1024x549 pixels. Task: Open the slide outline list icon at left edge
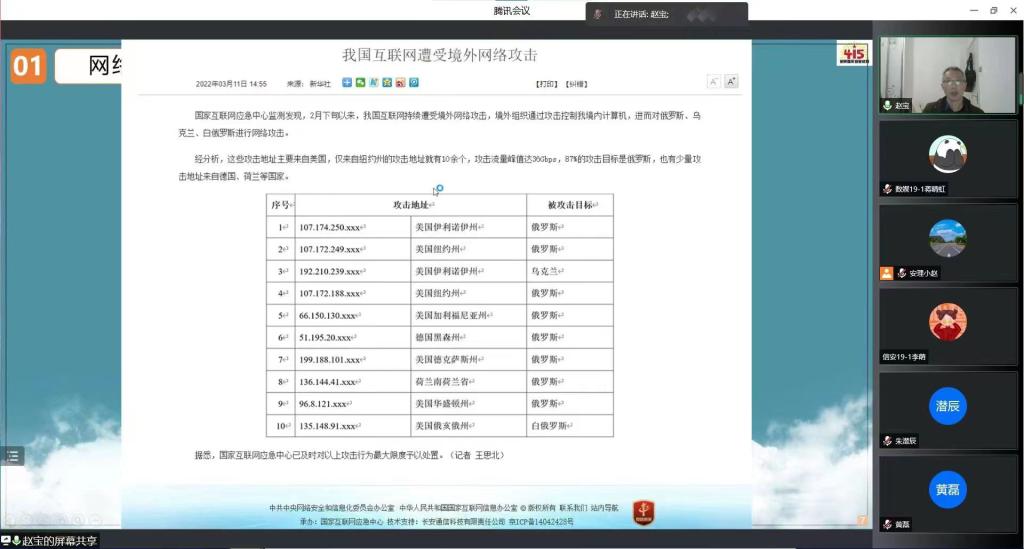[x=12, y=456]
